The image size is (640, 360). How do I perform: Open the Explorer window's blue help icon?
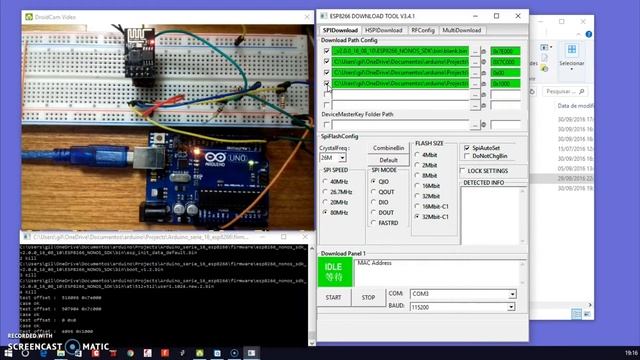[x=589, y=34]
